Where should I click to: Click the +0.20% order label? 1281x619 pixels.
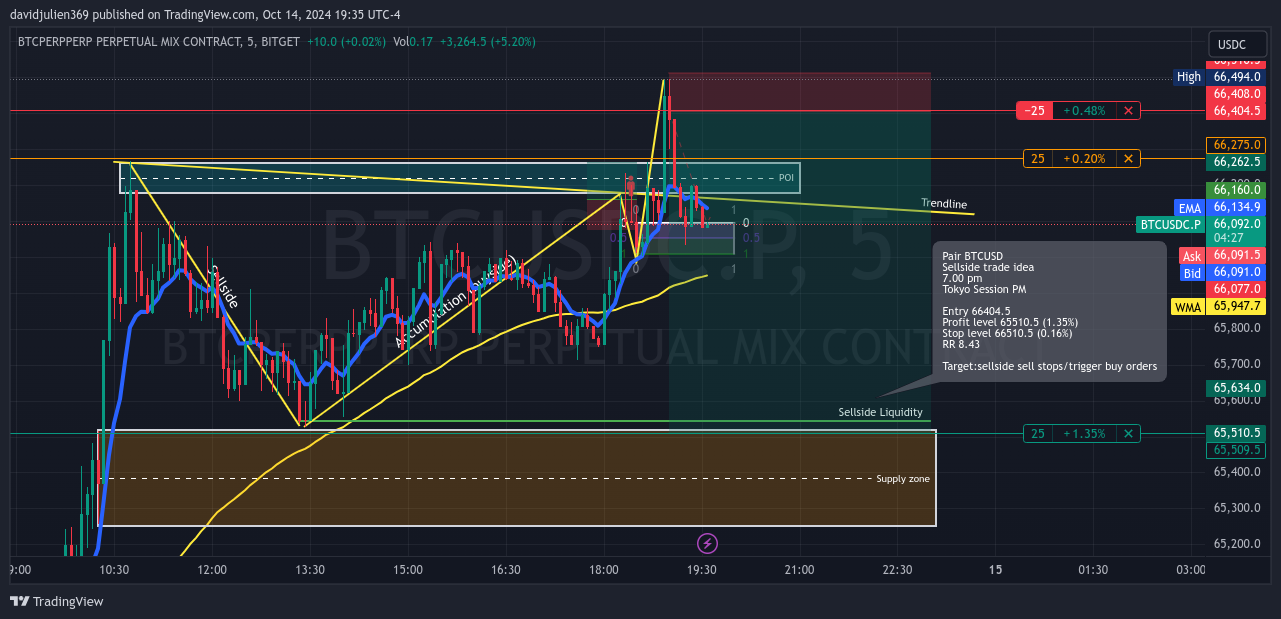coord(1084,158)
